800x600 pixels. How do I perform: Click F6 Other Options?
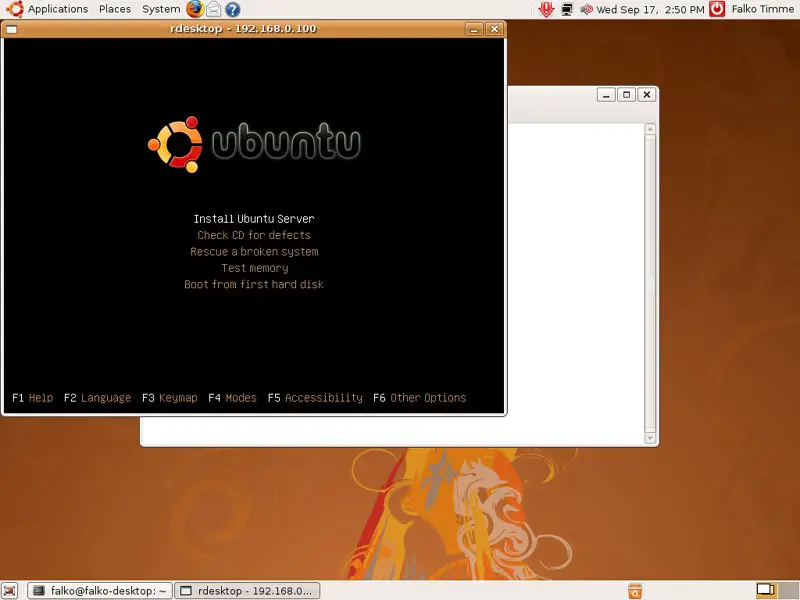(x=420, y=398)
